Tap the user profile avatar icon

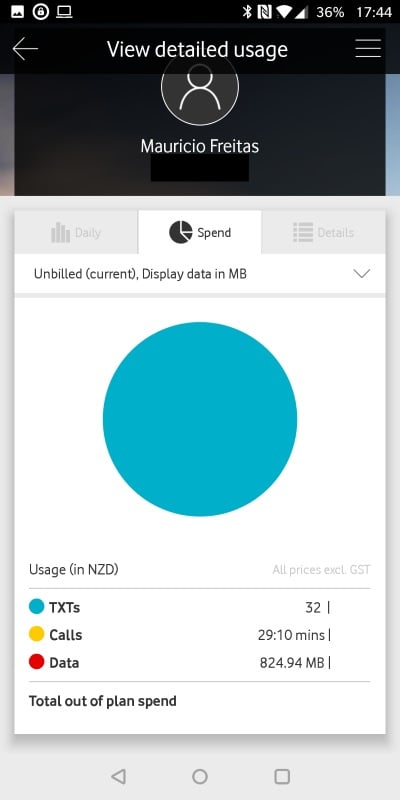tap(200, 87)
